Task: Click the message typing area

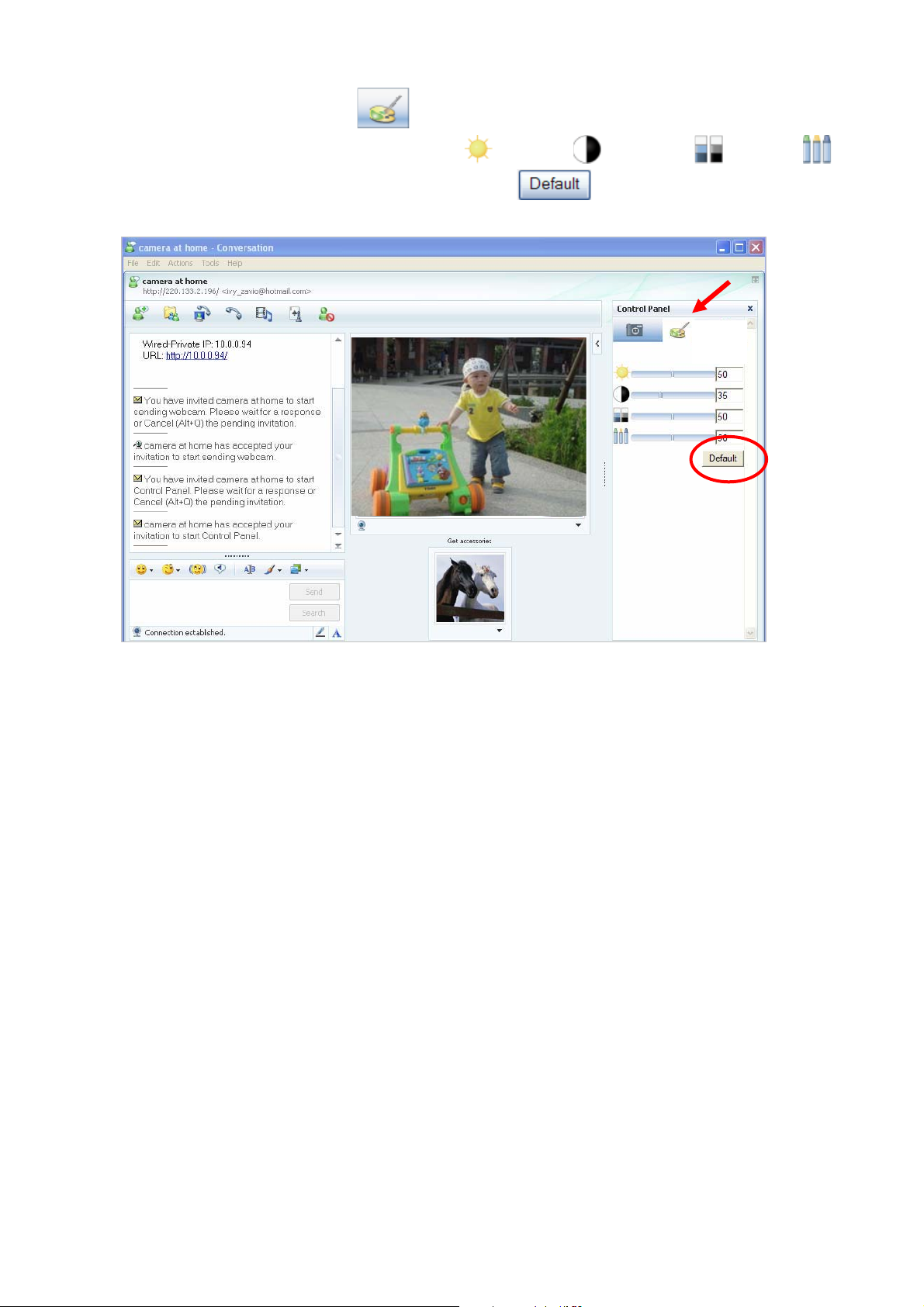Action: tap(208, 602)
